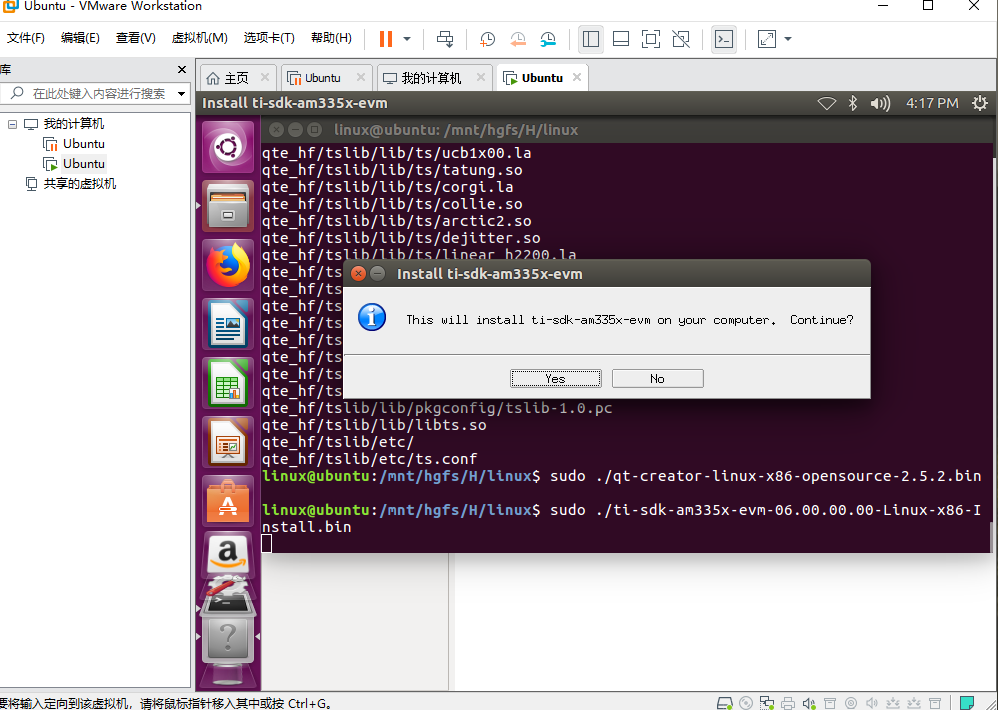
Task: Close the 主页 tab
Action: pos(265,78)
